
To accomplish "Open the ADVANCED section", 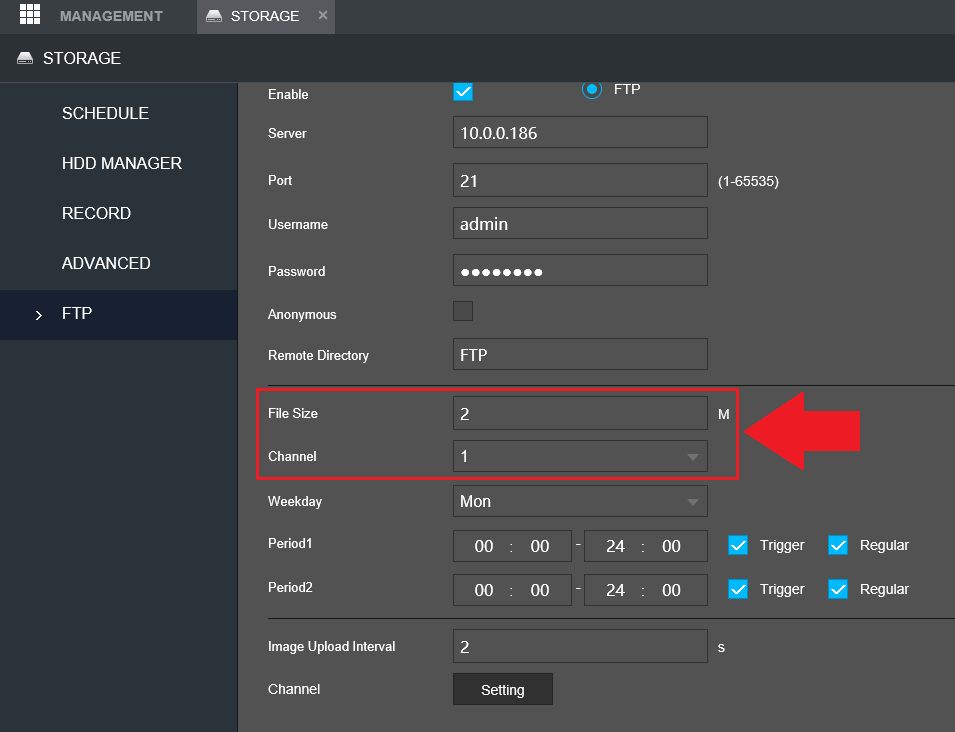I will pos(106,263).
